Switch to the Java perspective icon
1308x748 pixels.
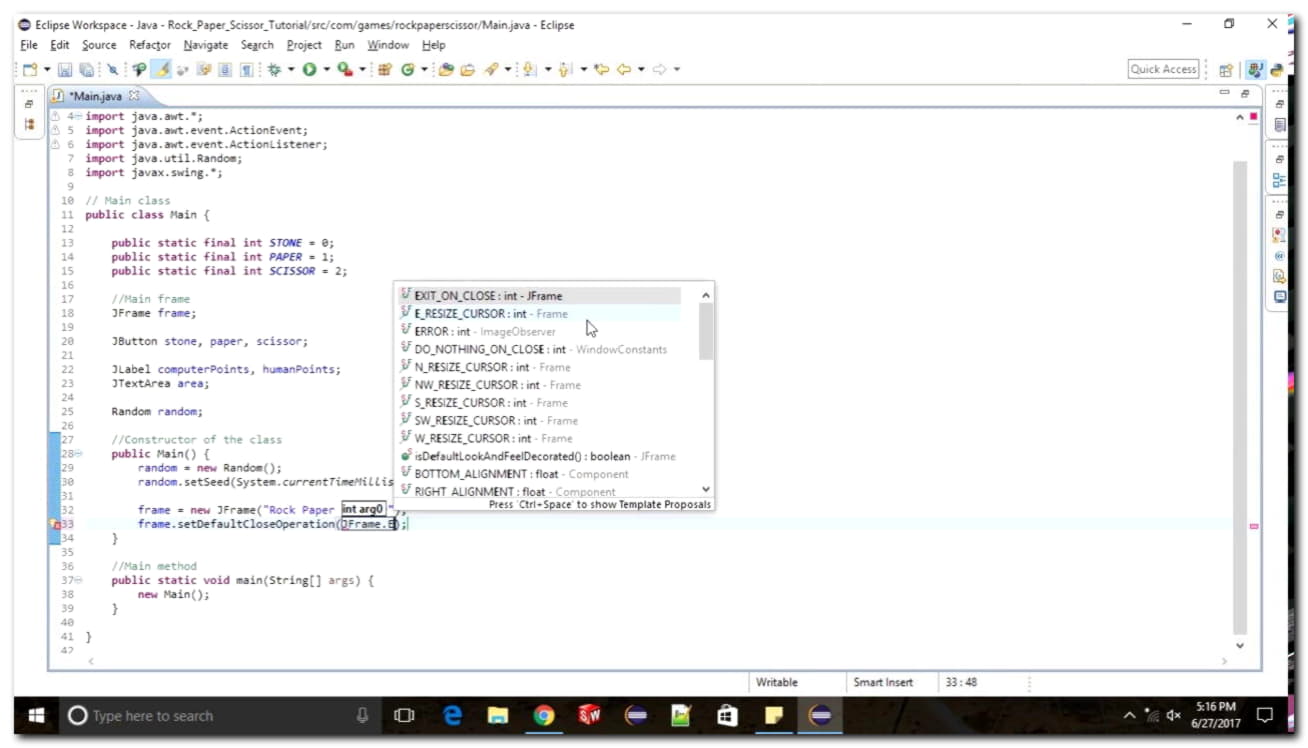pos(1256,70)
